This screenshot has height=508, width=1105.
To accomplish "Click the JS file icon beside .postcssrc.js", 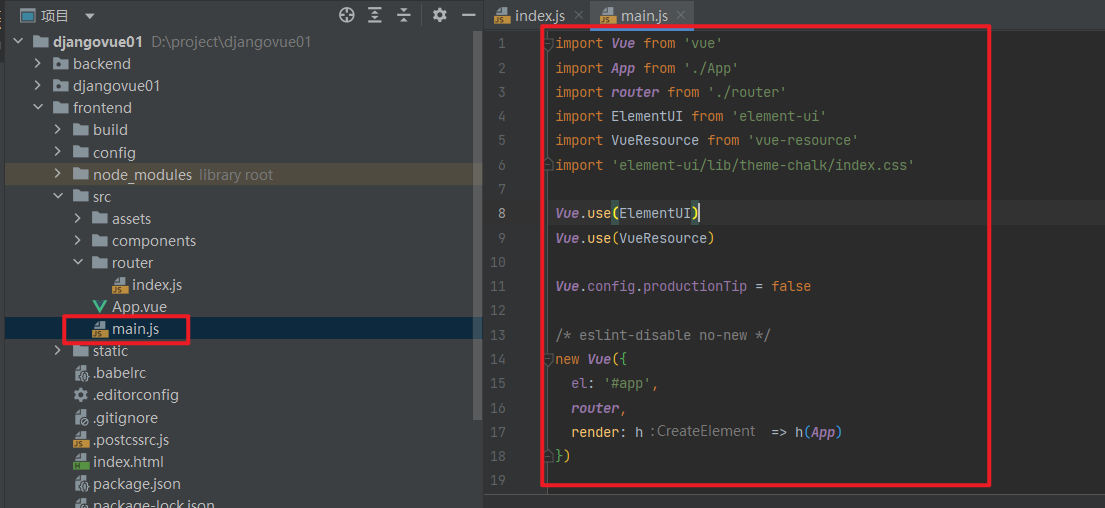I will pos(80,440).
